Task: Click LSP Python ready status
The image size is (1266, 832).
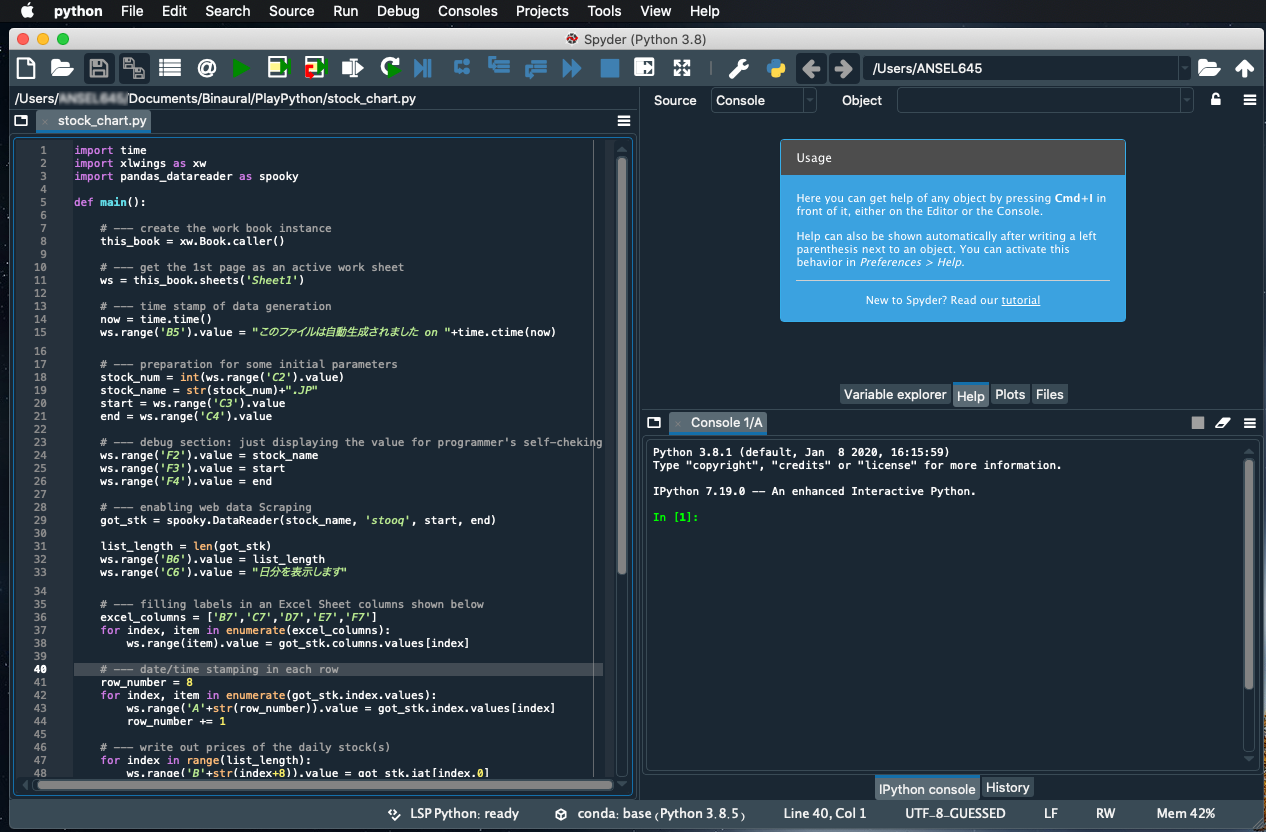Action: click(x=453, y=814)
